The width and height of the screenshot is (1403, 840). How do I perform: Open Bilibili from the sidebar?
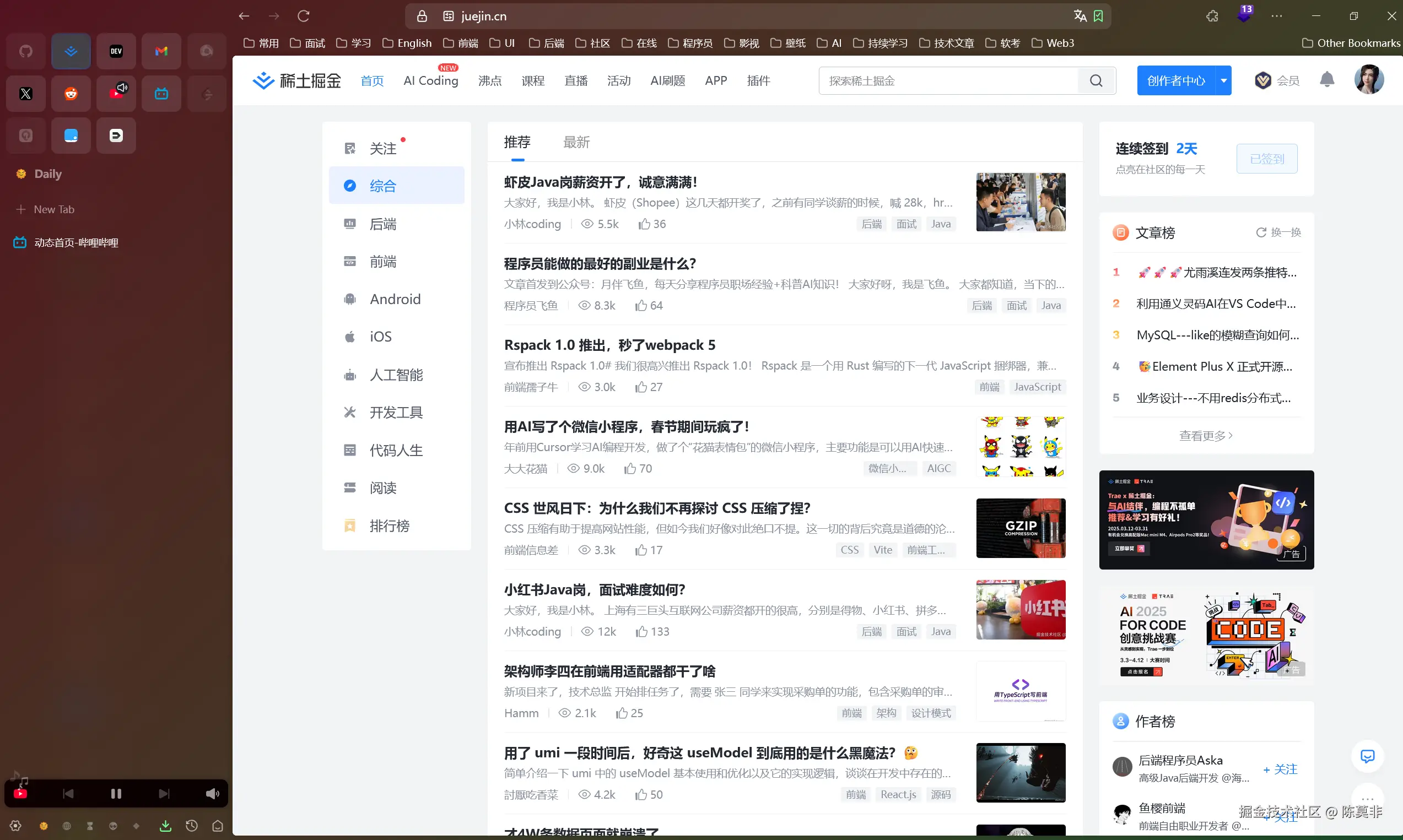tap(161, 94)
